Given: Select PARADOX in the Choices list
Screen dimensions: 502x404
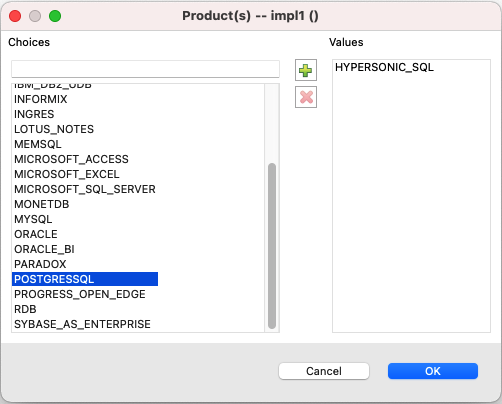Looking at the screenshot, I should pos(40,264).
